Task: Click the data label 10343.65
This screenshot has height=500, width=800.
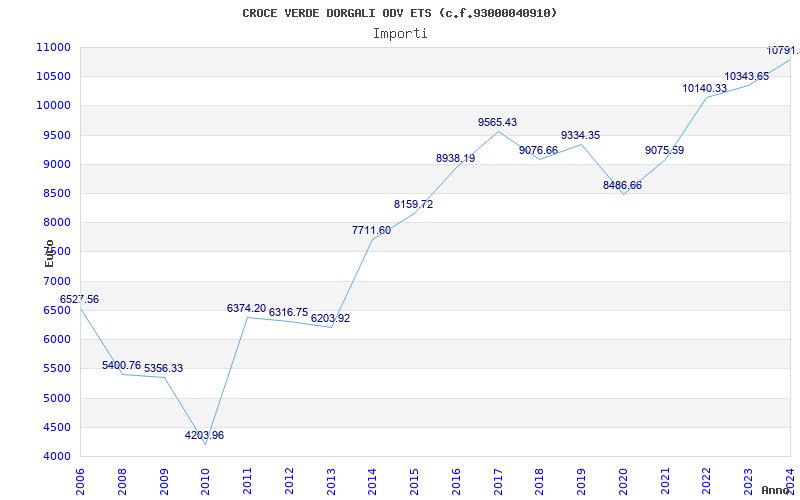Action: 746,77
